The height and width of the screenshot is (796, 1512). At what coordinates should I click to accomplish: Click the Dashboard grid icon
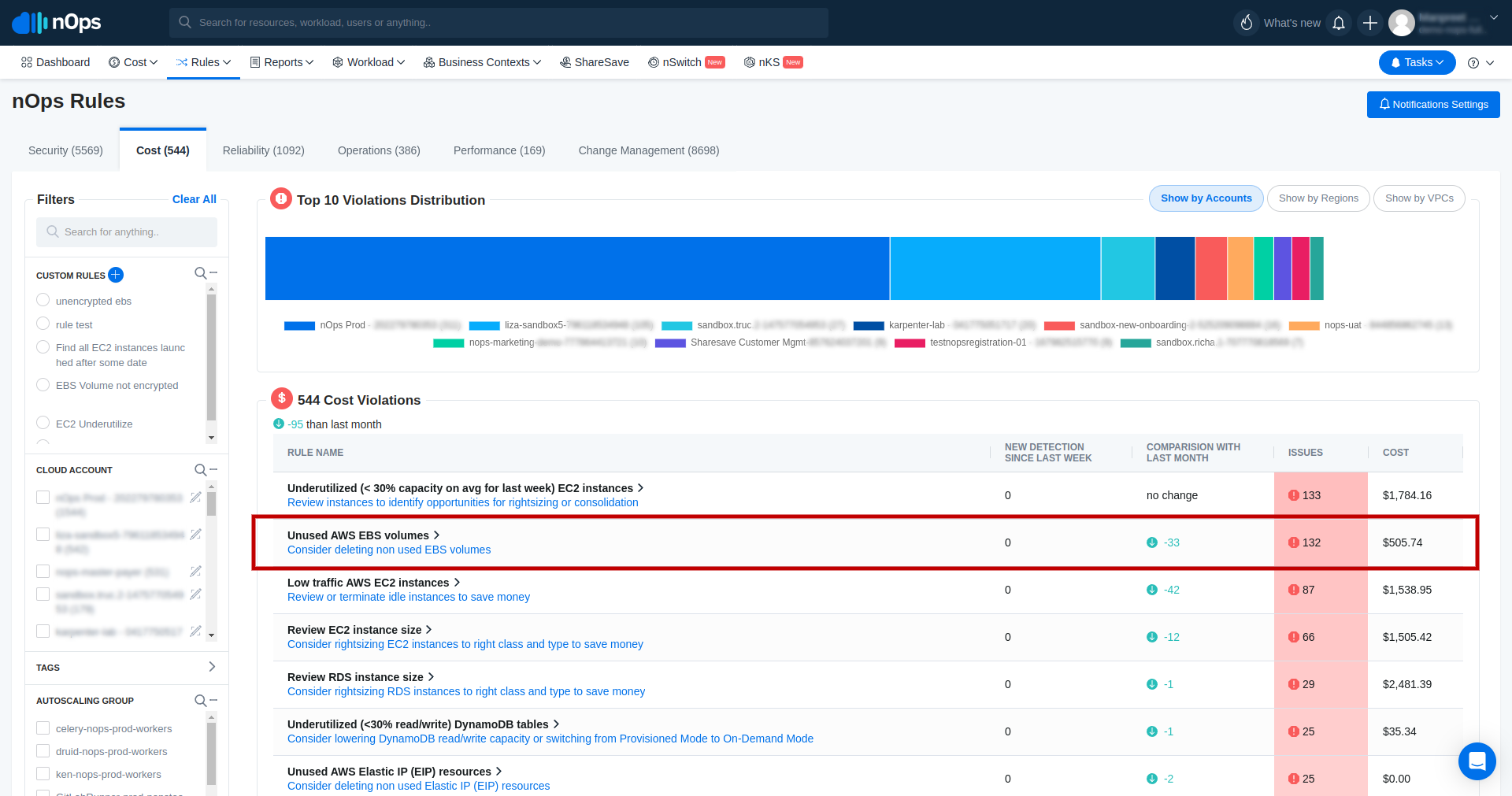point(27,62)
